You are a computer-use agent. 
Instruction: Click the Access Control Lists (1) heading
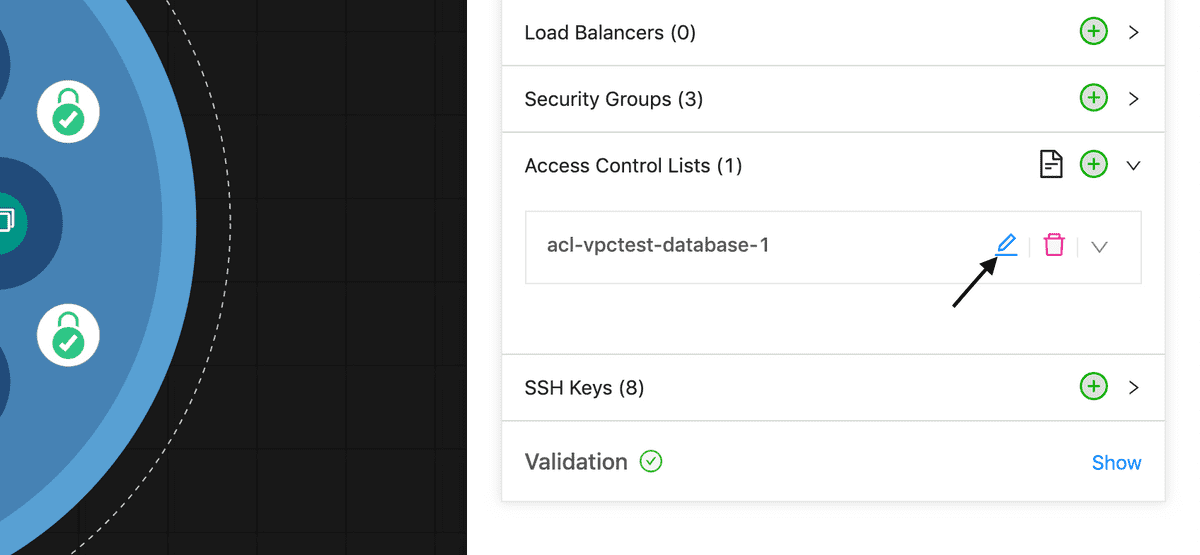pyautogui.click(x=633, y=165)
